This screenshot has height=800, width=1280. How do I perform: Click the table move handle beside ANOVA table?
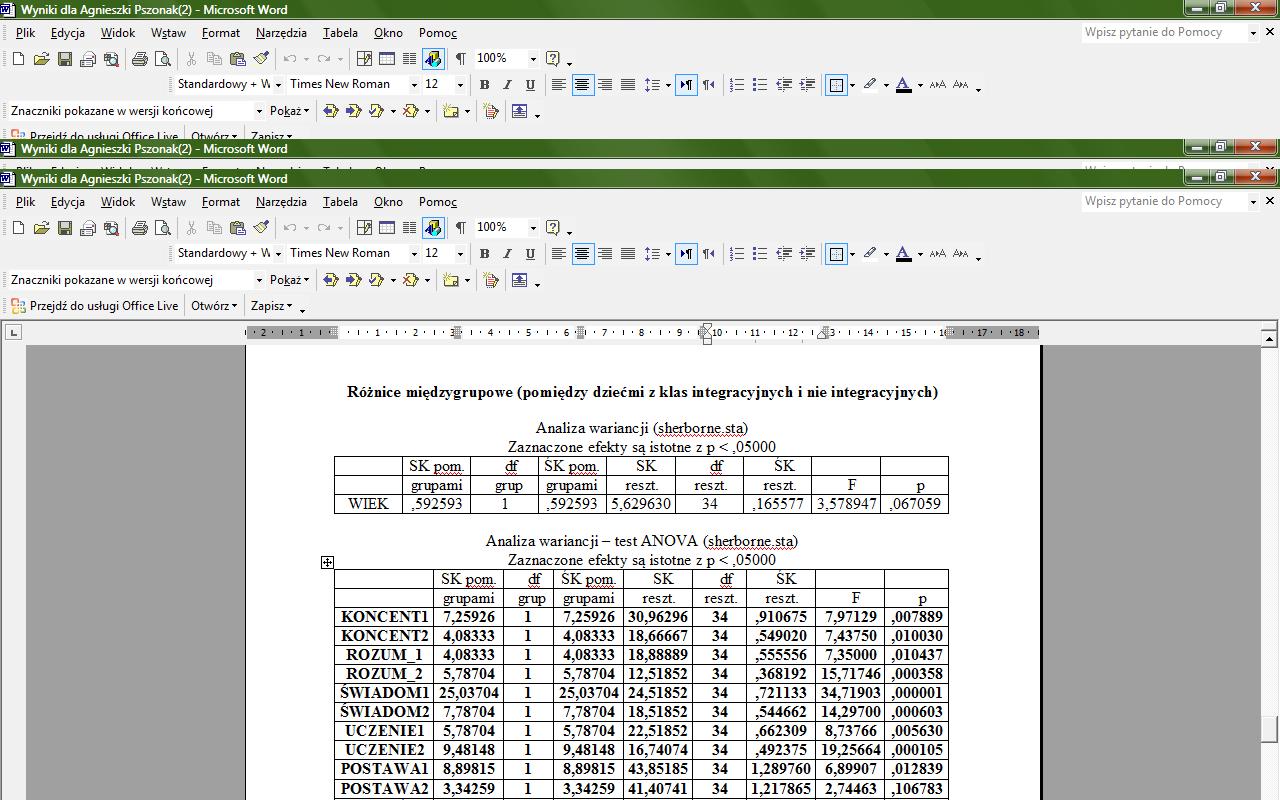coord(327,562)
